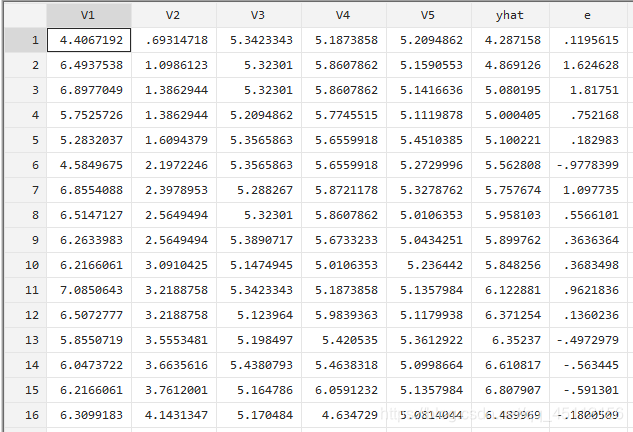The image size is (633, 432).
Task: Click cell with value 6.4937538
Action: click(x=89, y=65)
